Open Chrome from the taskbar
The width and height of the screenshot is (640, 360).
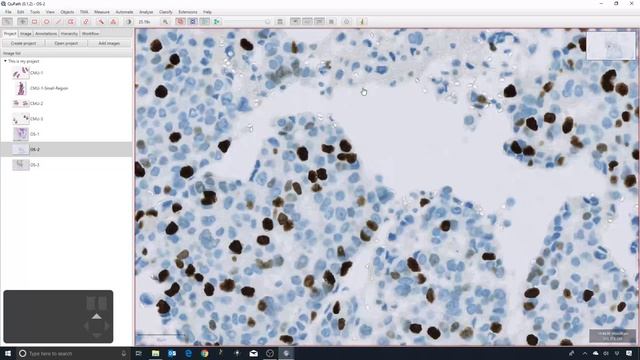[x=204, y=353]
